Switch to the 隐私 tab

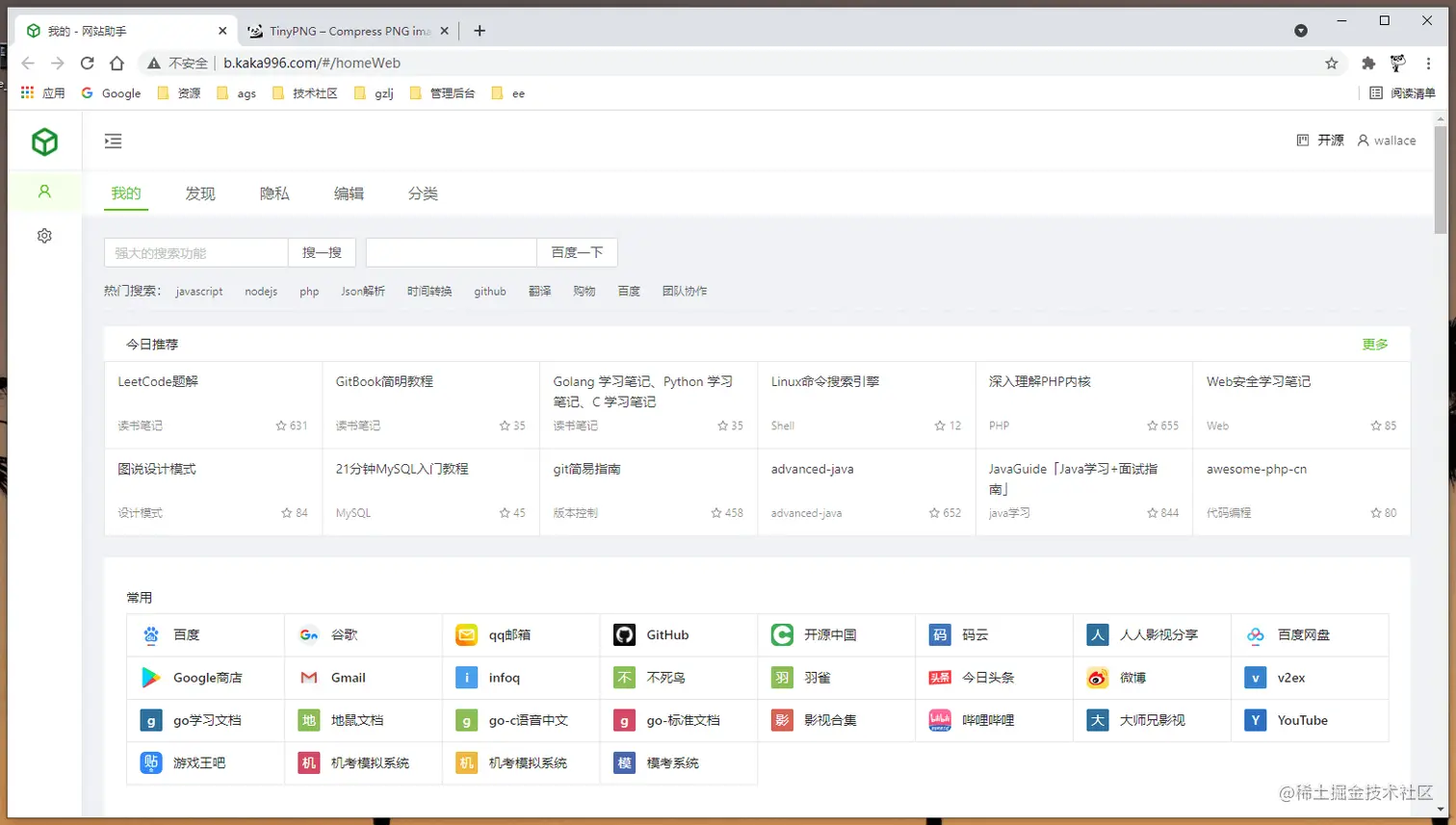click(x=274, y=193)
